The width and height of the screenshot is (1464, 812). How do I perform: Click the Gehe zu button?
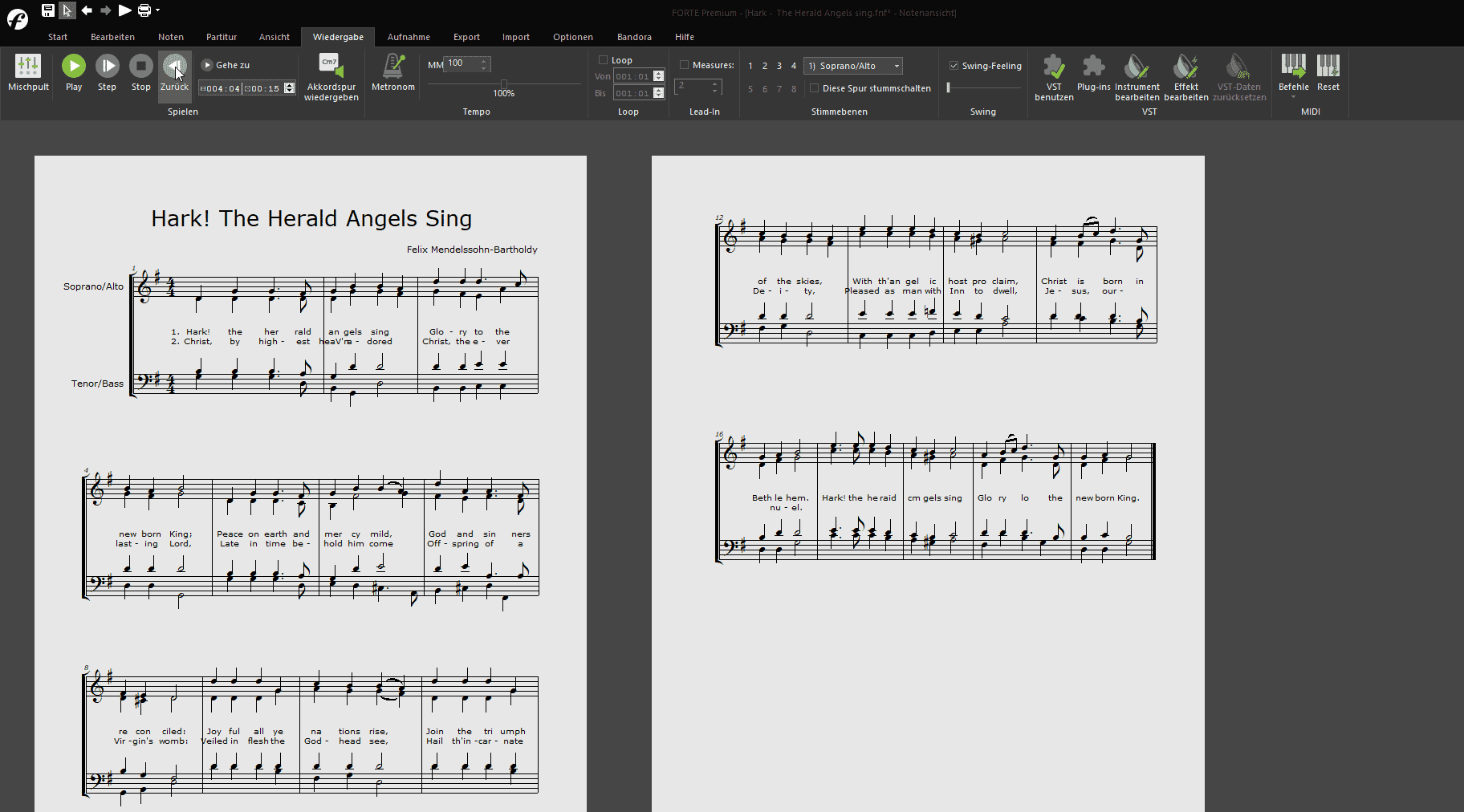point(226,65)
